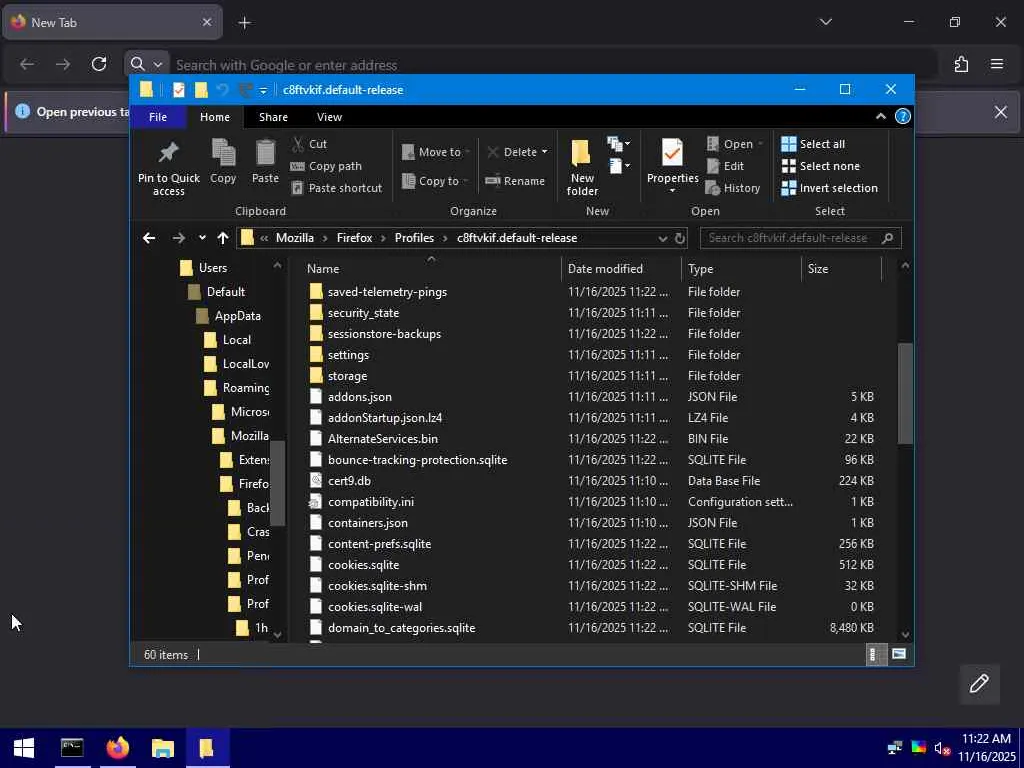Switch to large icons view toggle
This screenshot has width=1024, height=768.
(899, 654)
